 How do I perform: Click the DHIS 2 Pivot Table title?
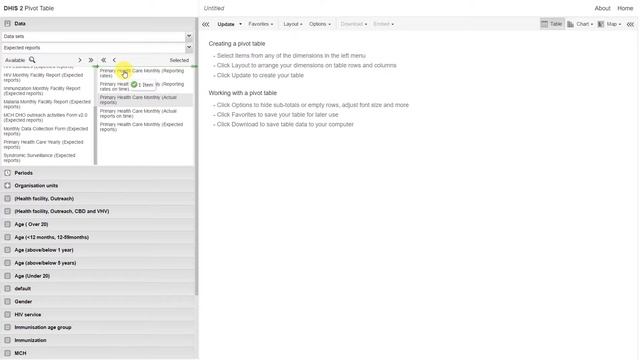[29, 8]
